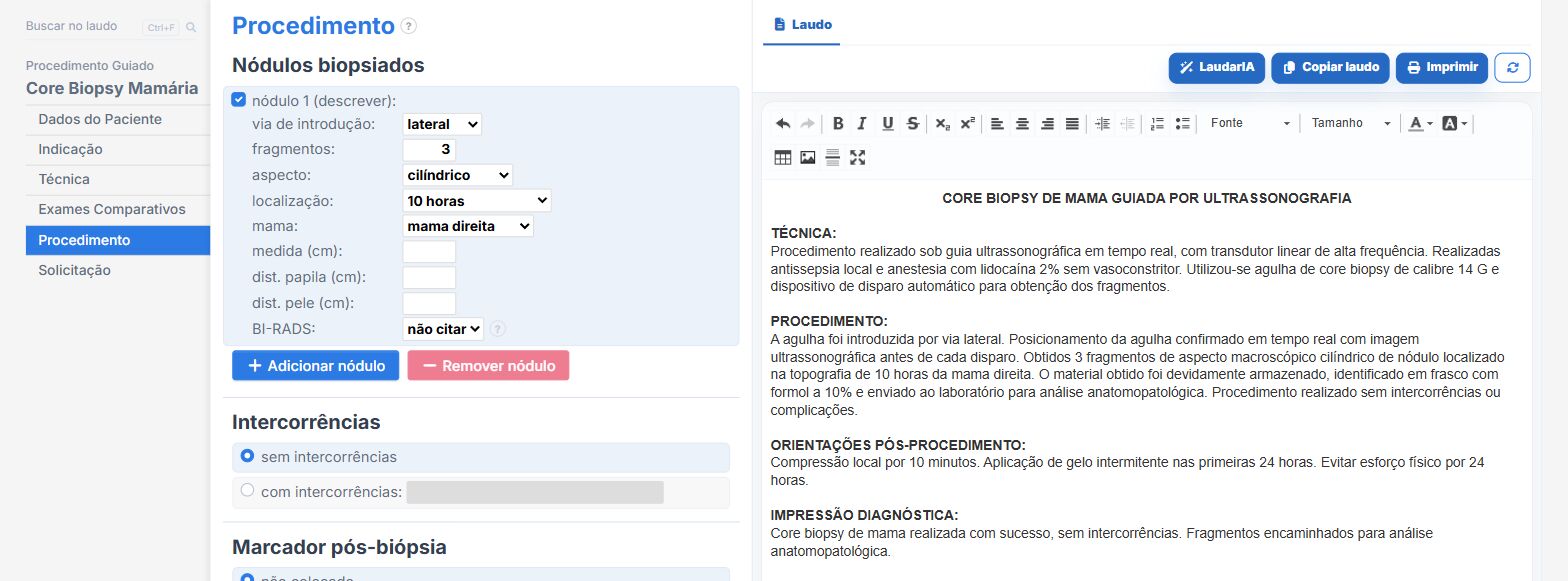The width and height of the screenshot is (1568, 581).
Task: Click the refresh icon beside Imprimir
Action: [1513, 68]
